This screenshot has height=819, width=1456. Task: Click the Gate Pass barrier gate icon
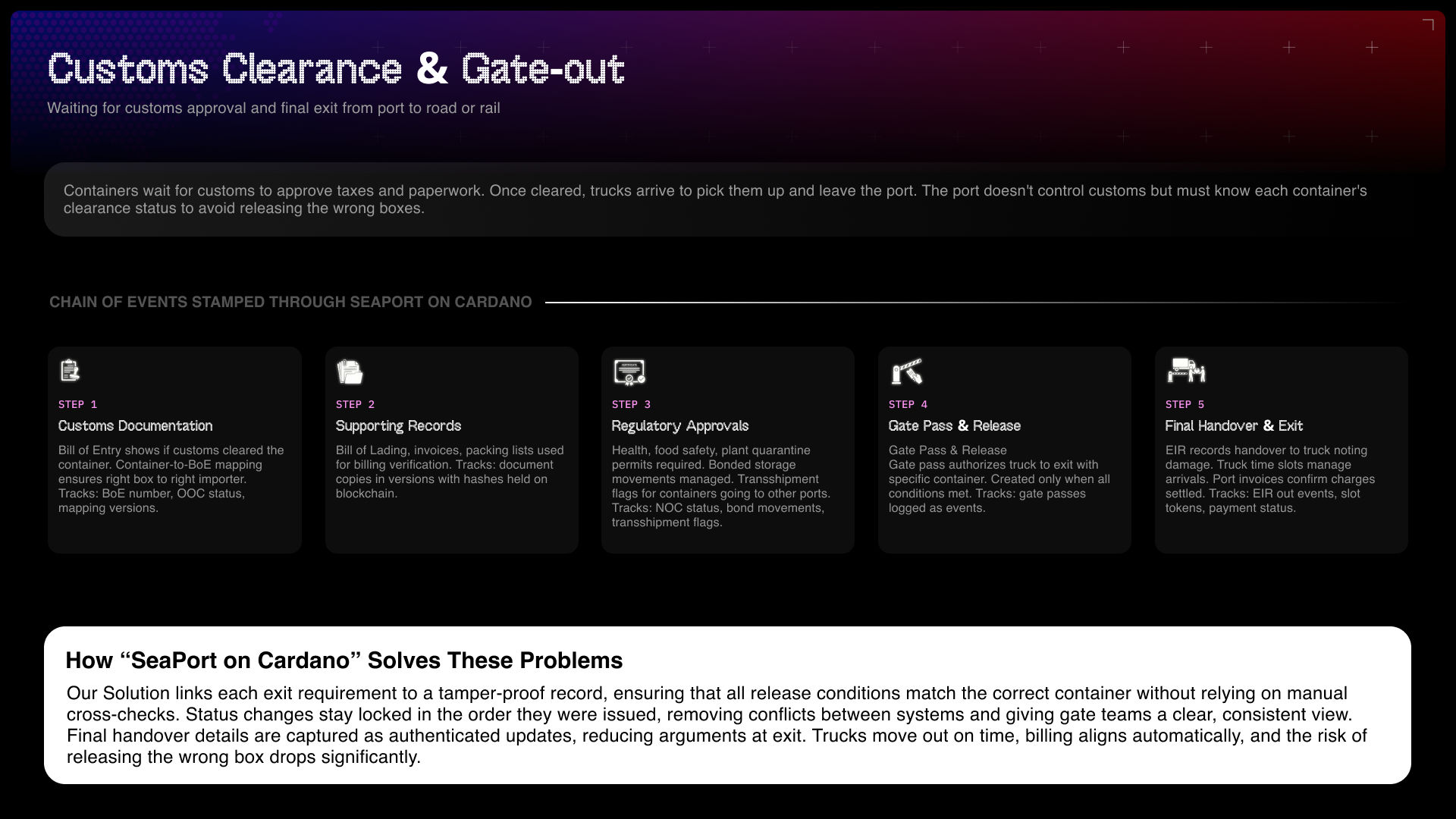coord(906,372)
